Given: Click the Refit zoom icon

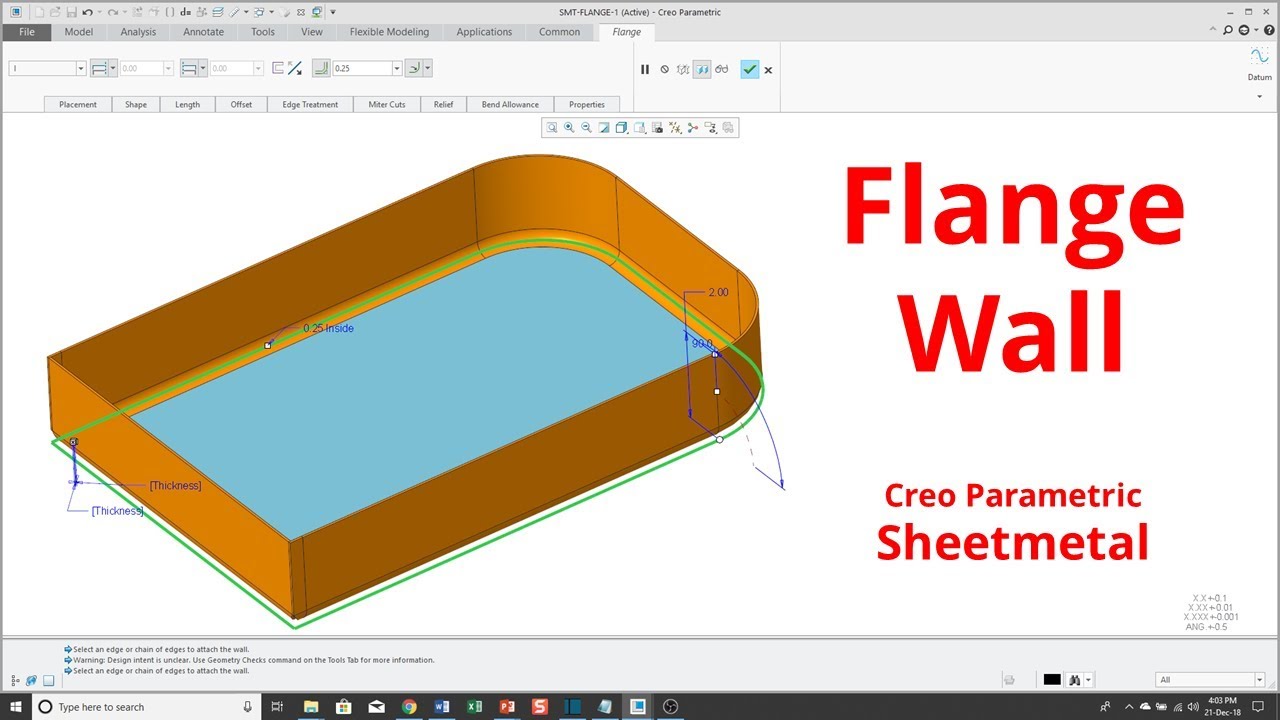Looking at the screenshot, I should coord(552,127).
